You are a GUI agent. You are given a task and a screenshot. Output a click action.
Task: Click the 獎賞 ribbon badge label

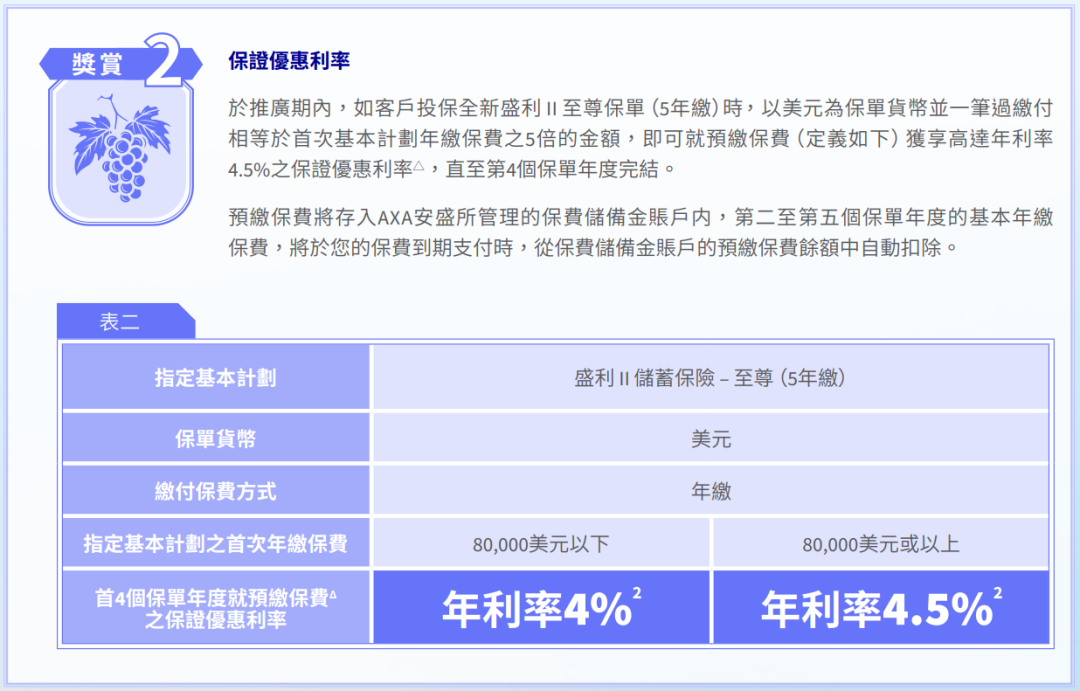point(97,64)
